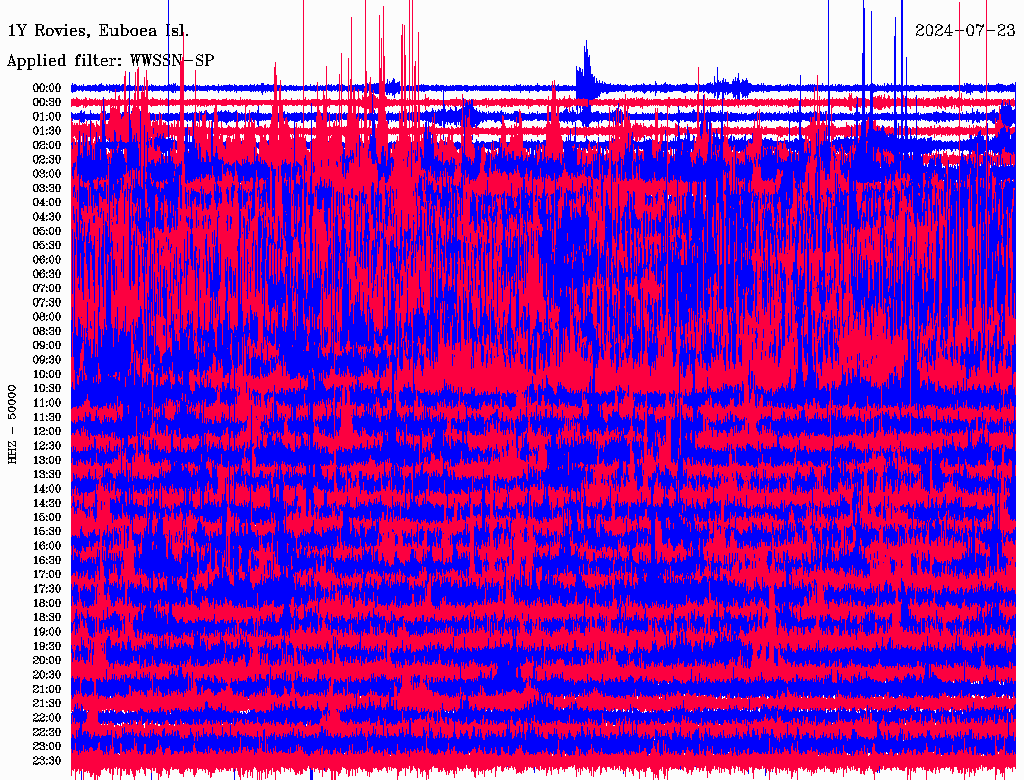Click the date label 2024-07-23
The width and height of the screenshot is (1024, 780).
coord(965,30)
